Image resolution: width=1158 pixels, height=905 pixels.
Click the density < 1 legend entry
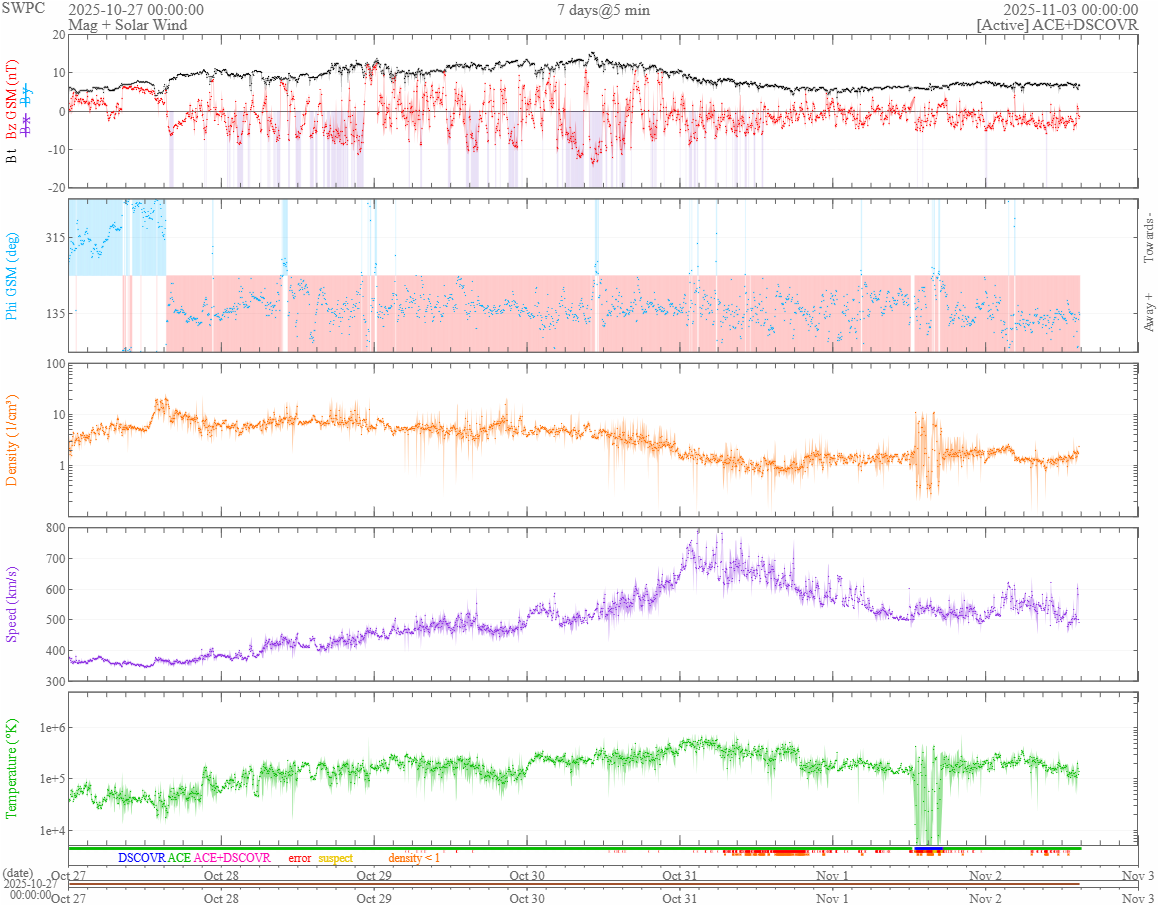coord(414,858)
